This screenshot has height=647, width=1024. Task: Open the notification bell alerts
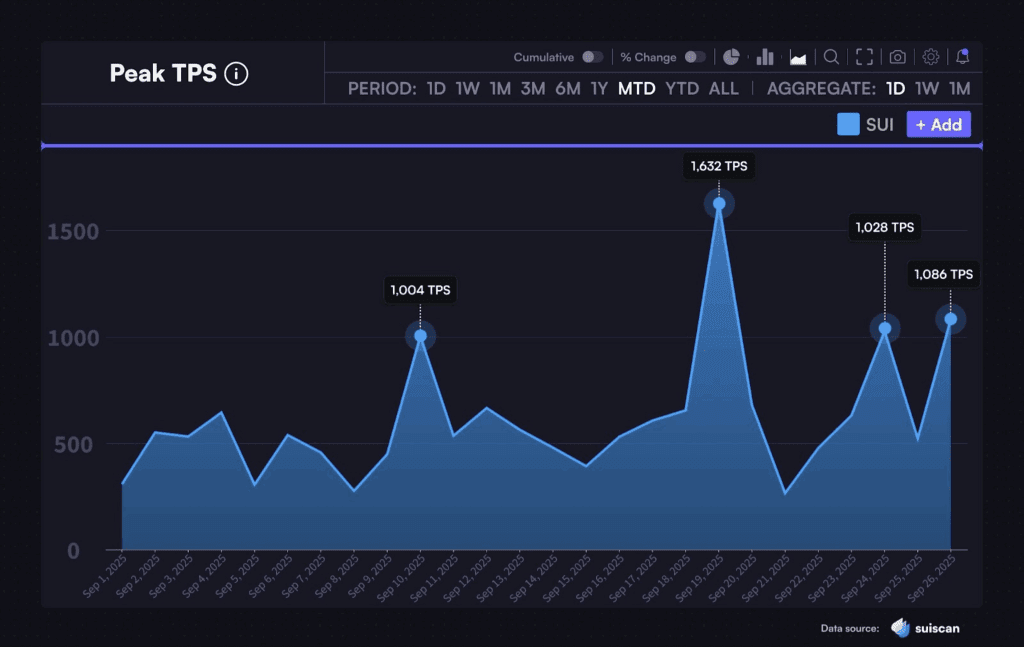(962, 56)
